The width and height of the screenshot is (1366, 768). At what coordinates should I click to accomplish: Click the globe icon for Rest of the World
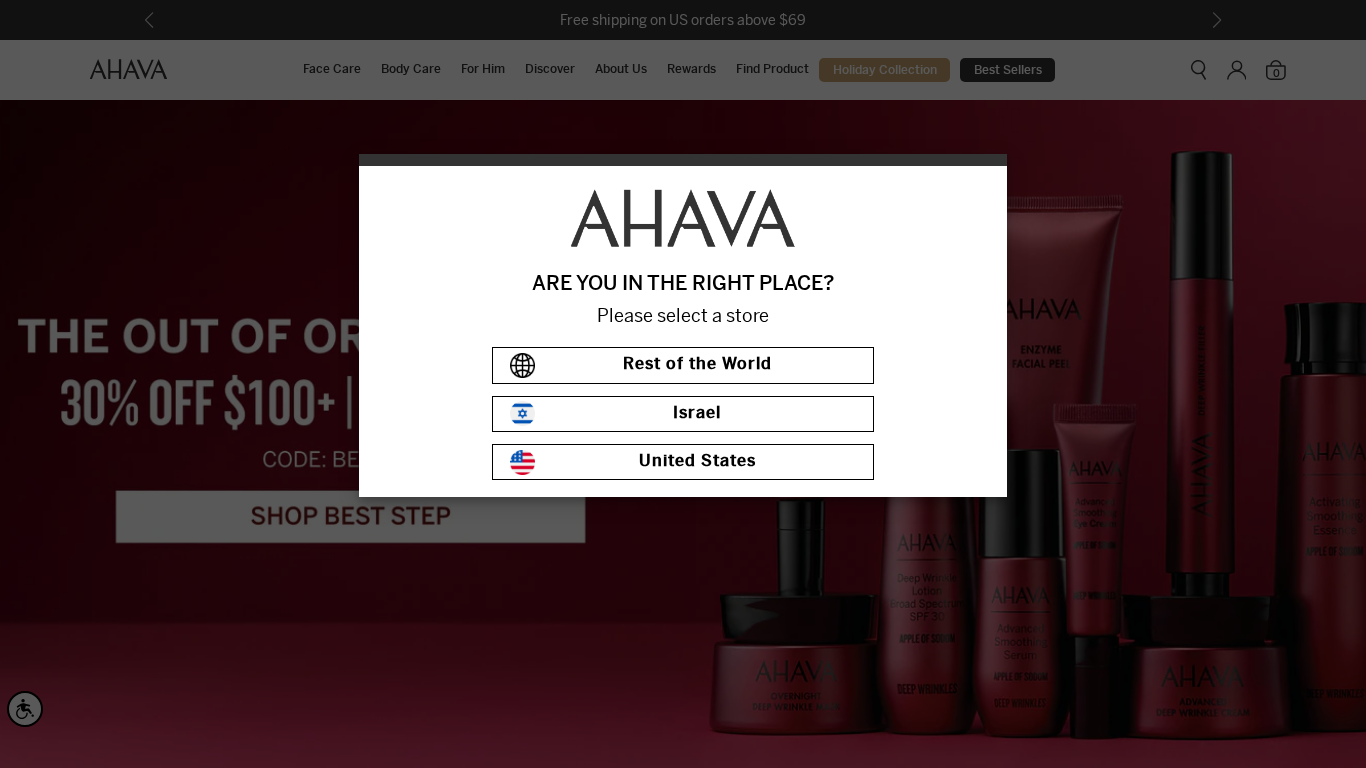(x=522, y=365)
